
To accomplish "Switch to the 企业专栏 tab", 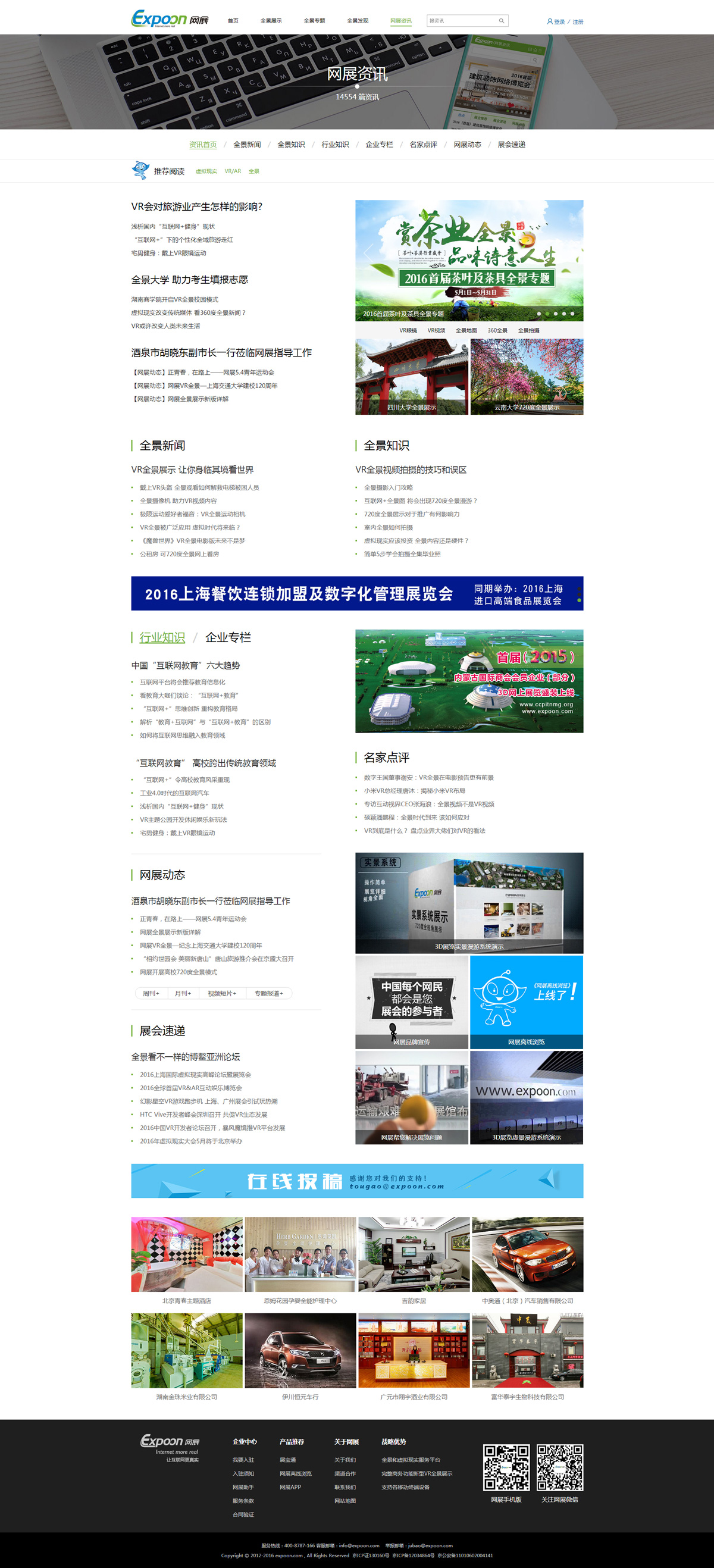I will (228, 637).
